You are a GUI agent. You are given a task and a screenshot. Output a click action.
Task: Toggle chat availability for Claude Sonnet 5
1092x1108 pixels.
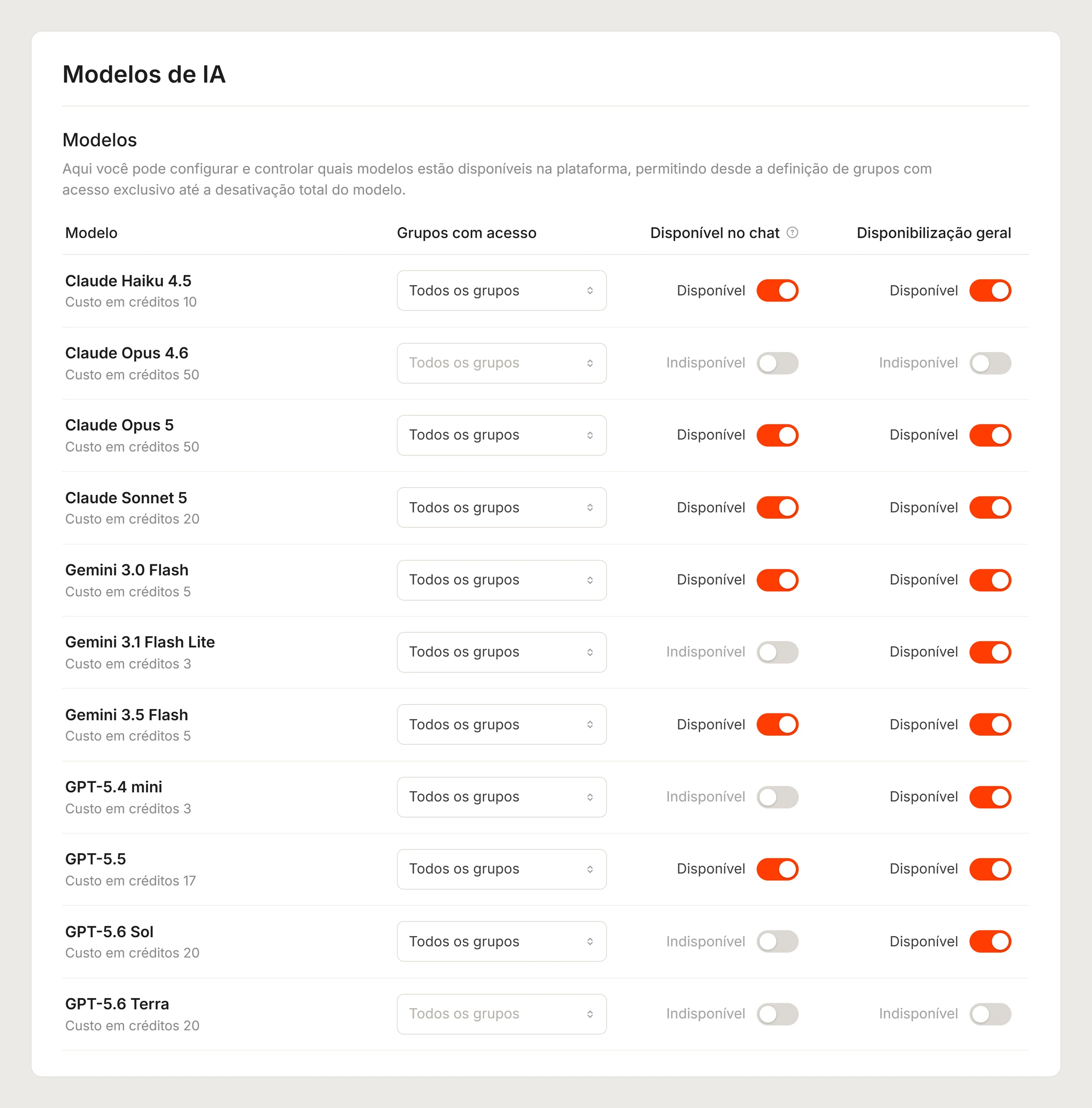coord(777,507)
